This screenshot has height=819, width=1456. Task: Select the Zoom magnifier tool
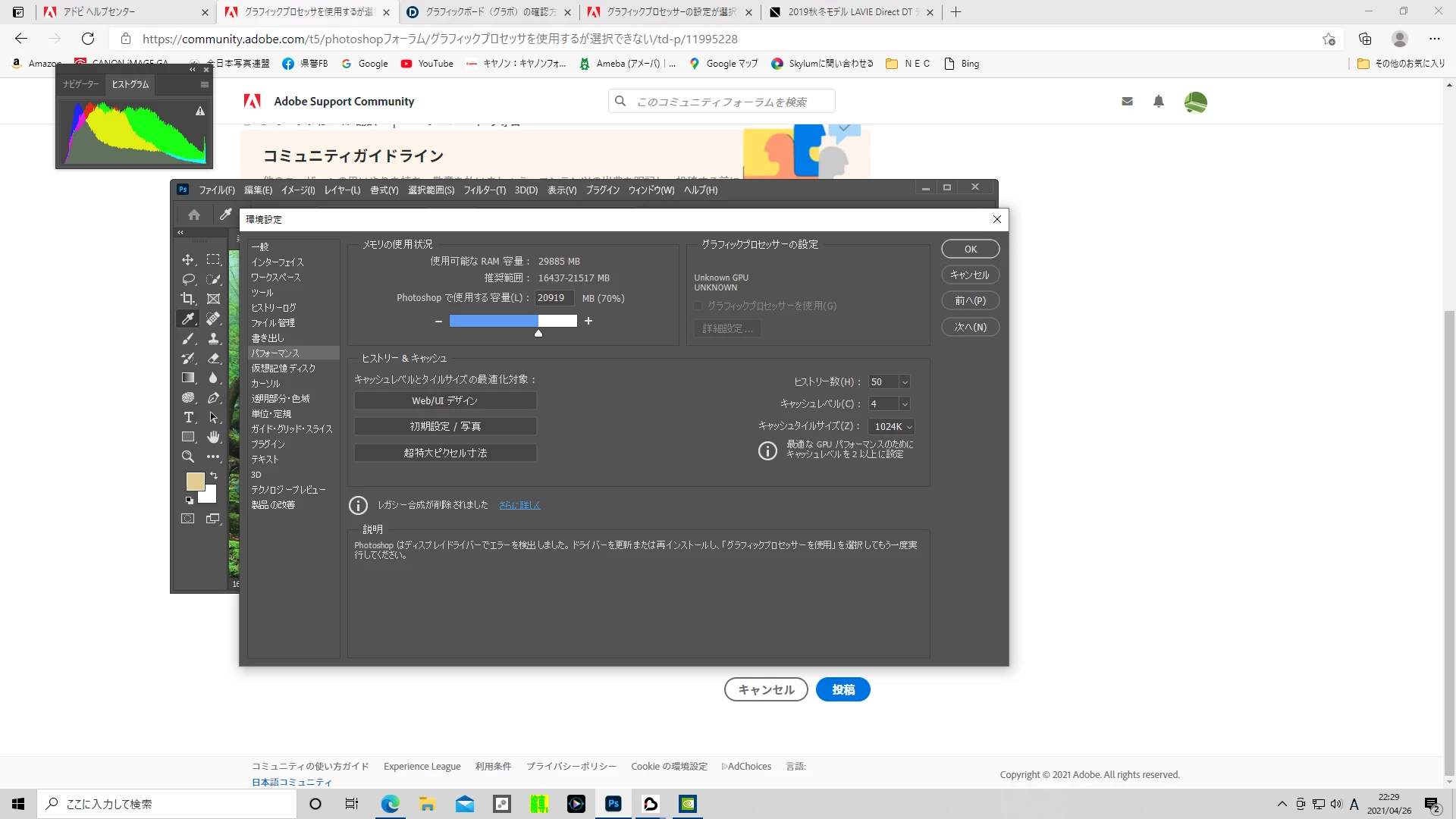pos(188,457)
